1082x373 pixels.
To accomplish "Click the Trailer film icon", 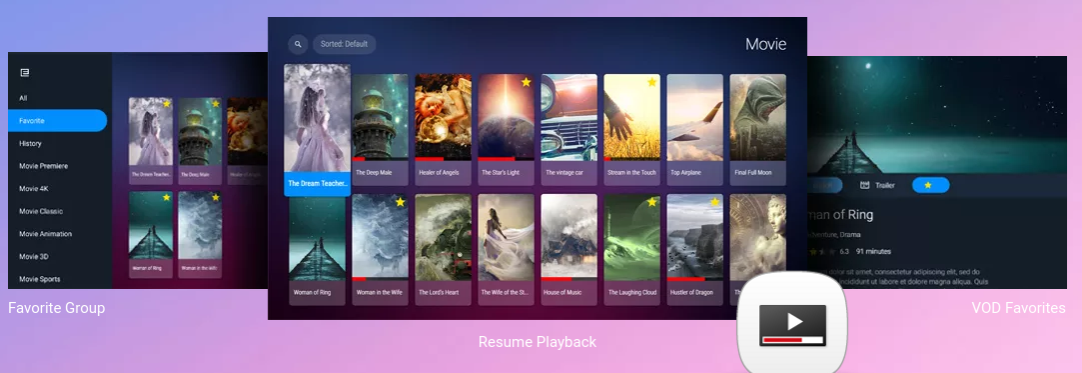I will [865, 185].
